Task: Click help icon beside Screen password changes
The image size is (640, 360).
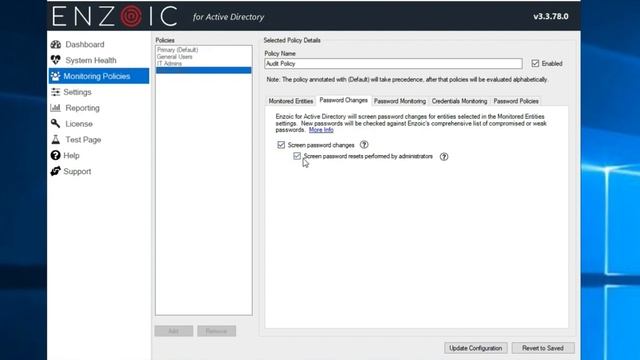Action: pyautogui.click(x=364, y=144)
